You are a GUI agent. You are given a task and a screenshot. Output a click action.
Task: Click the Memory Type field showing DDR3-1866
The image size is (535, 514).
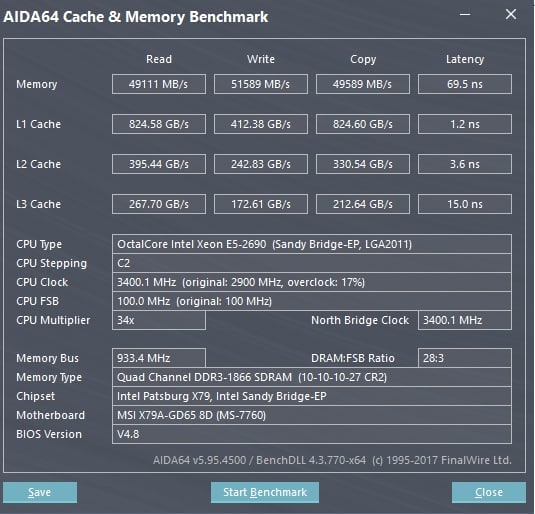coord(312,377)
